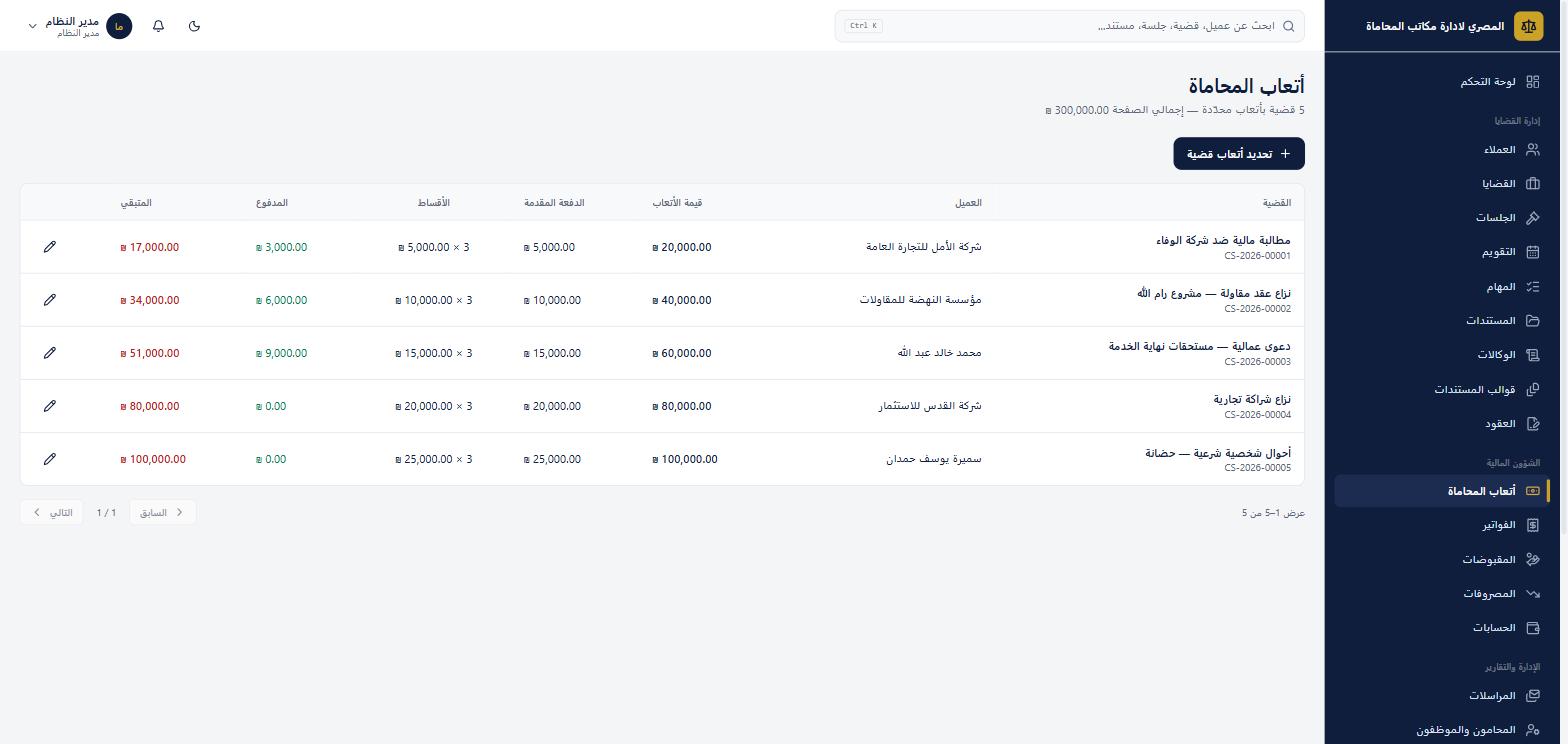Click the تحديد أتعاب قضية button
Viewport: 1568px width, 744px height.
point(1239,154)
